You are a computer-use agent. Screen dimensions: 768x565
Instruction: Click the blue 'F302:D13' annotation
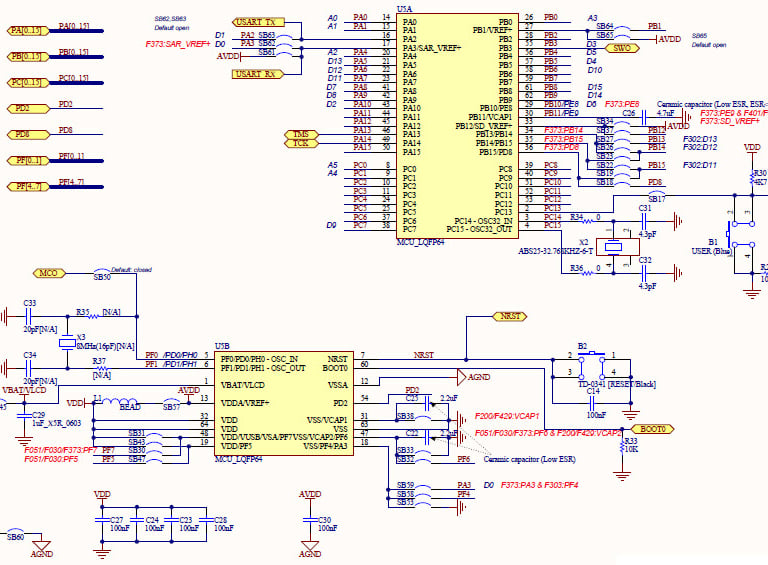(700, 139)
